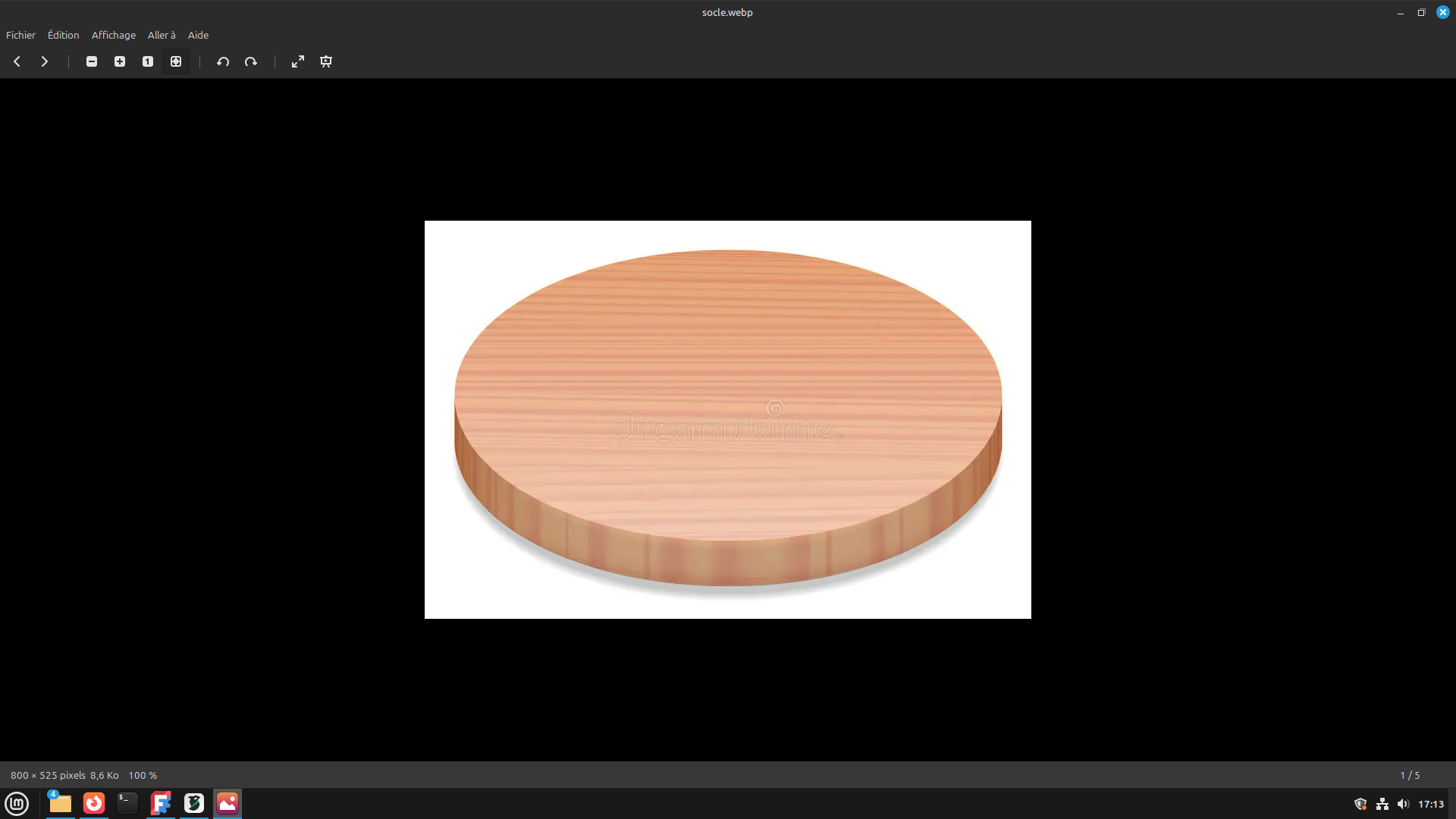1456x819 pixels.
Task: Launch the terminal from taskbar
Action: click(127, 803)
